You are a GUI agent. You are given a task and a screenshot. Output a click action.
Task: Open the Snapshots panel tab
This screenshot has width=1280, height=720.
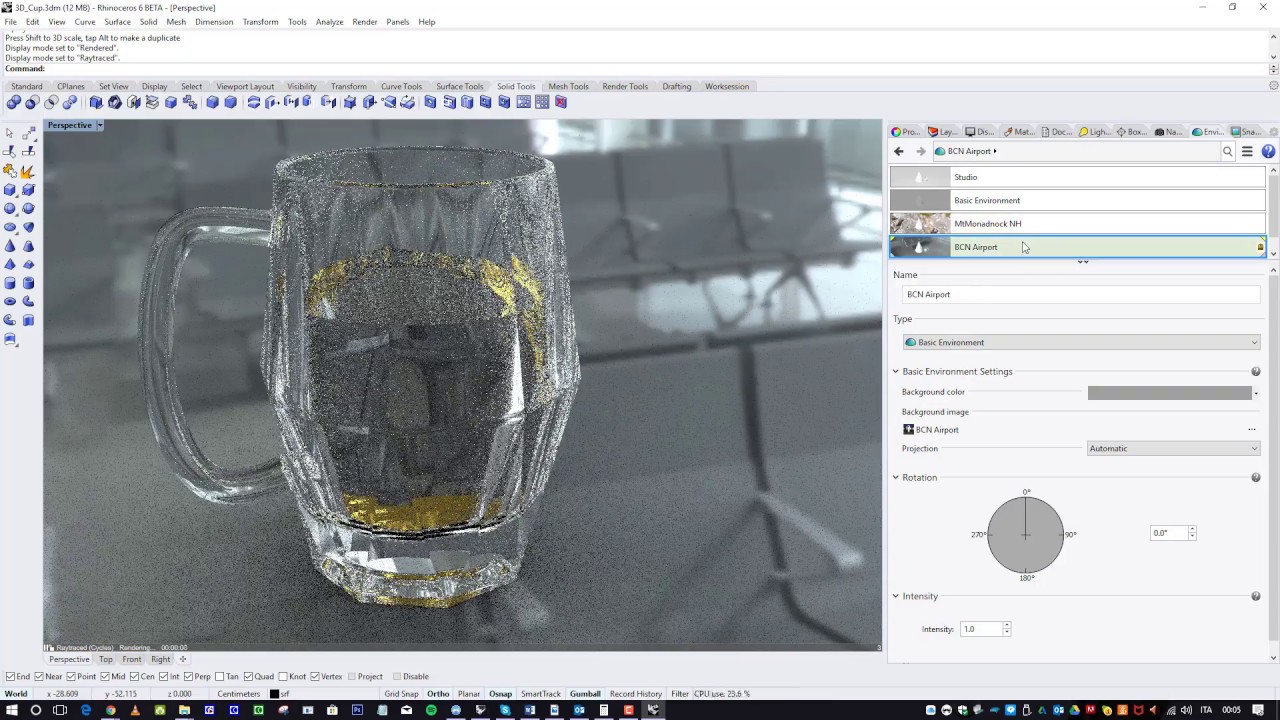pyautogui.click(x=1246, y=132)
